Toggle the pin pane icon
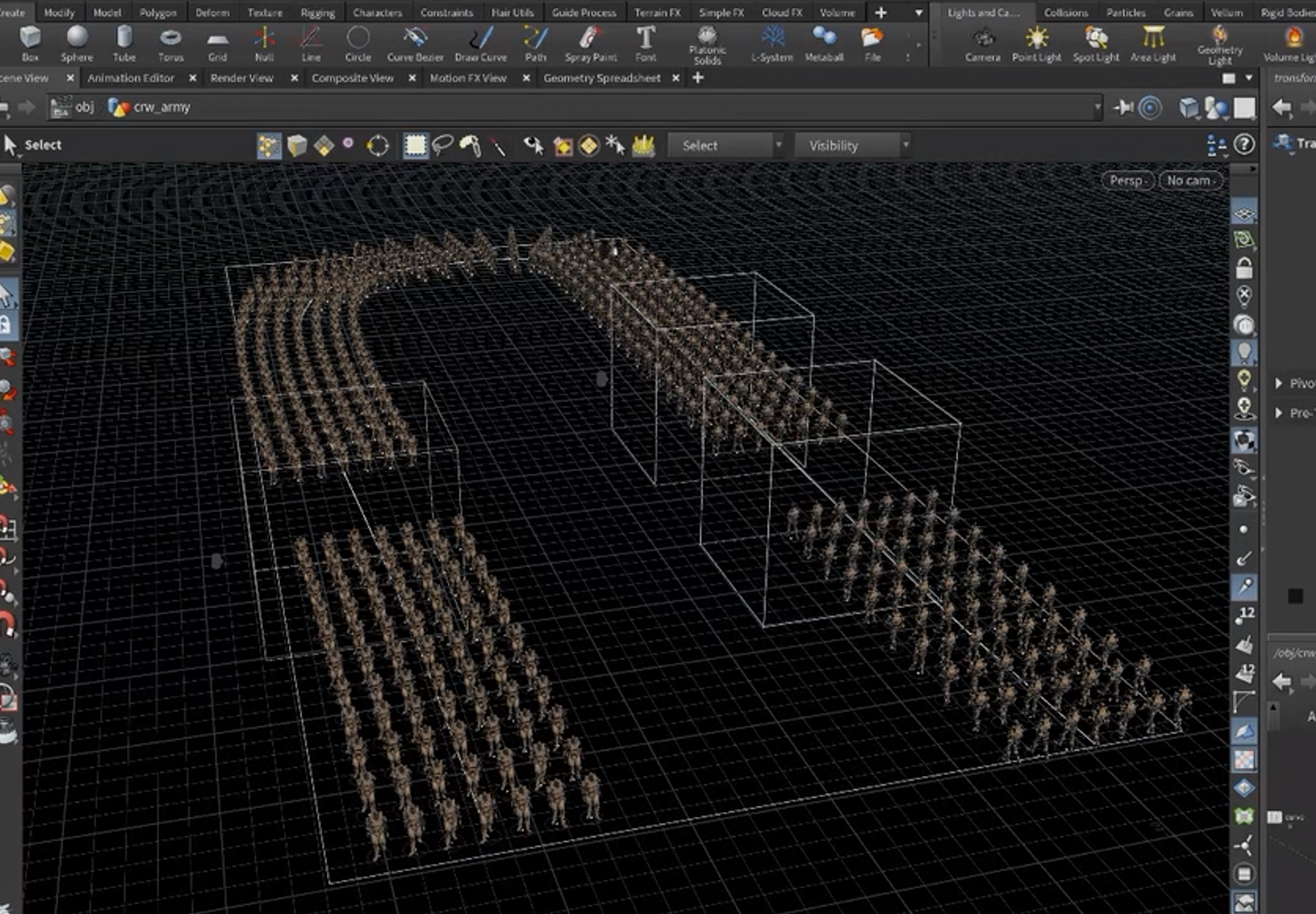 click(x=1123, y=108)
